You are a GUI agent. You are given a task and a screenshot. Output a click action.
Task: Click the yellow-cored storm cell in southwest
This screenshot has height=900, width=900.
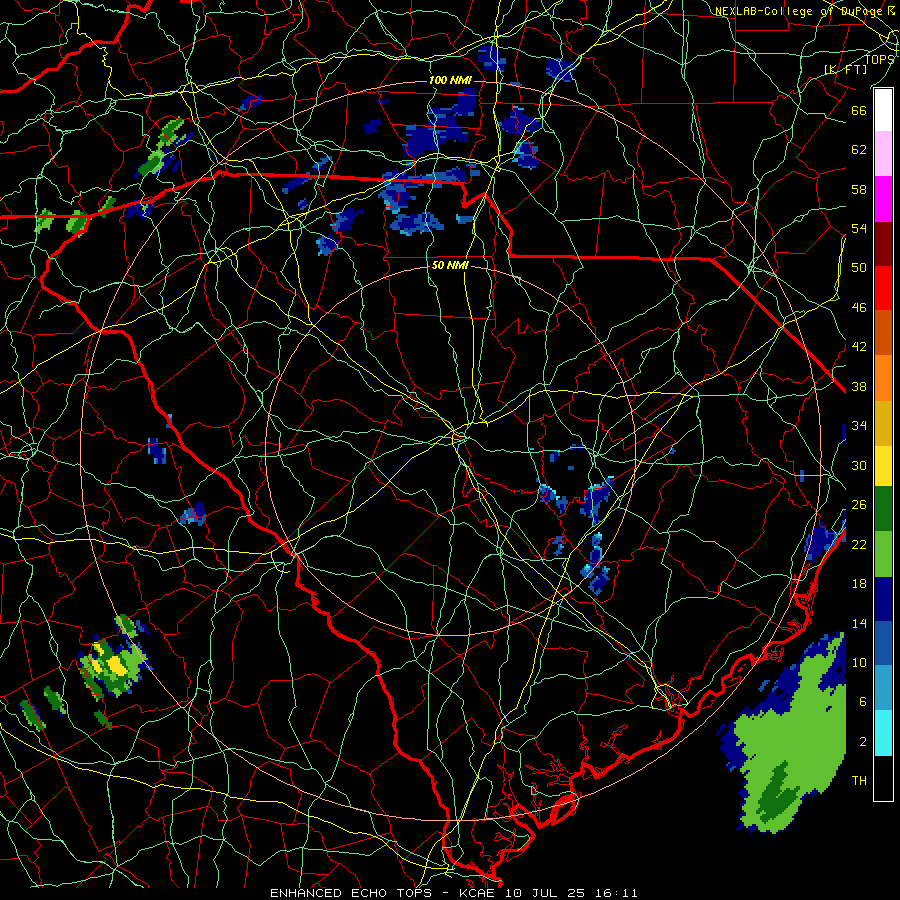(x=114, y=664)
